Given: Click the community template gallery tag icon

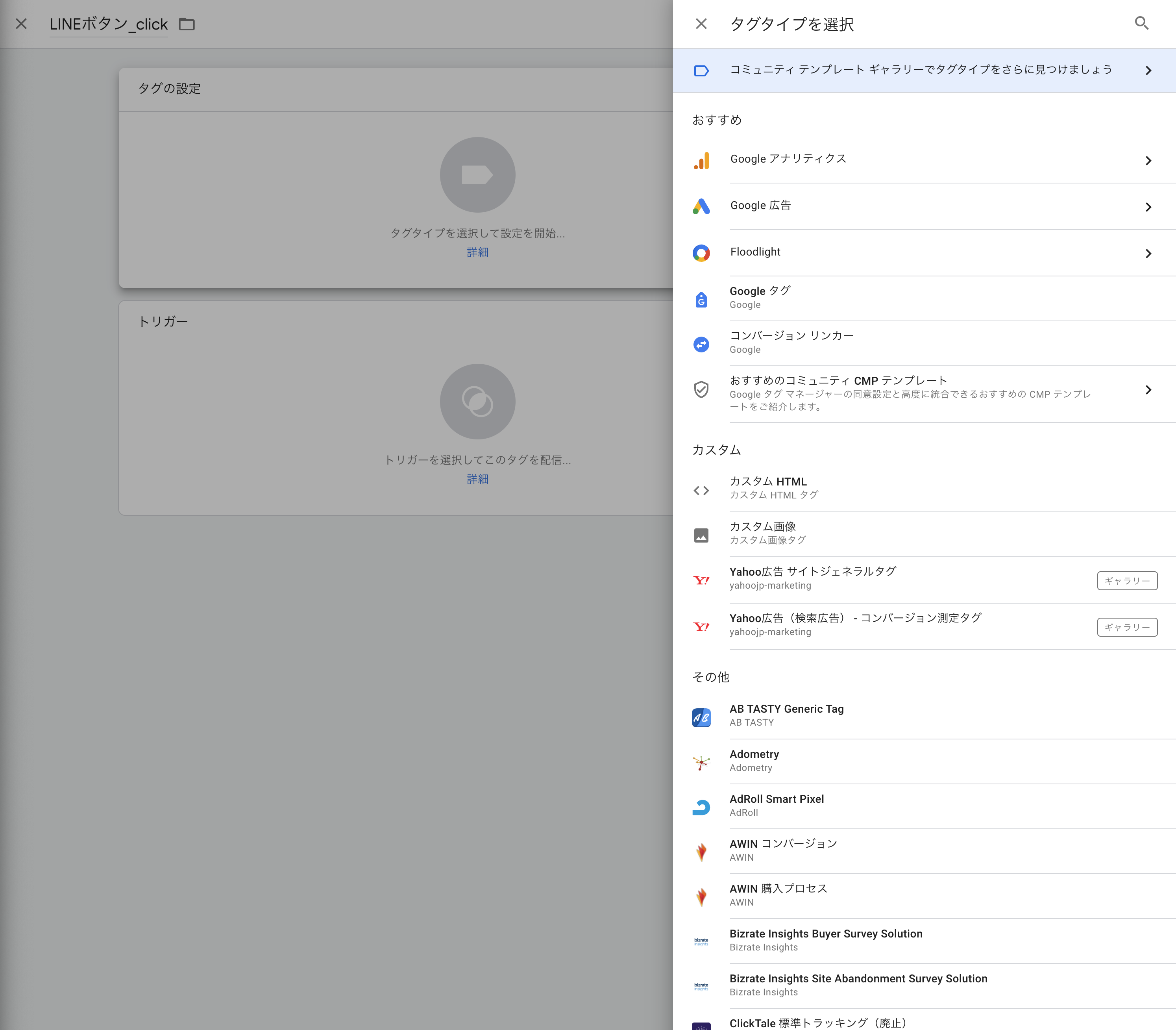Looking at the screenshot, I should [x=701, y=71].
